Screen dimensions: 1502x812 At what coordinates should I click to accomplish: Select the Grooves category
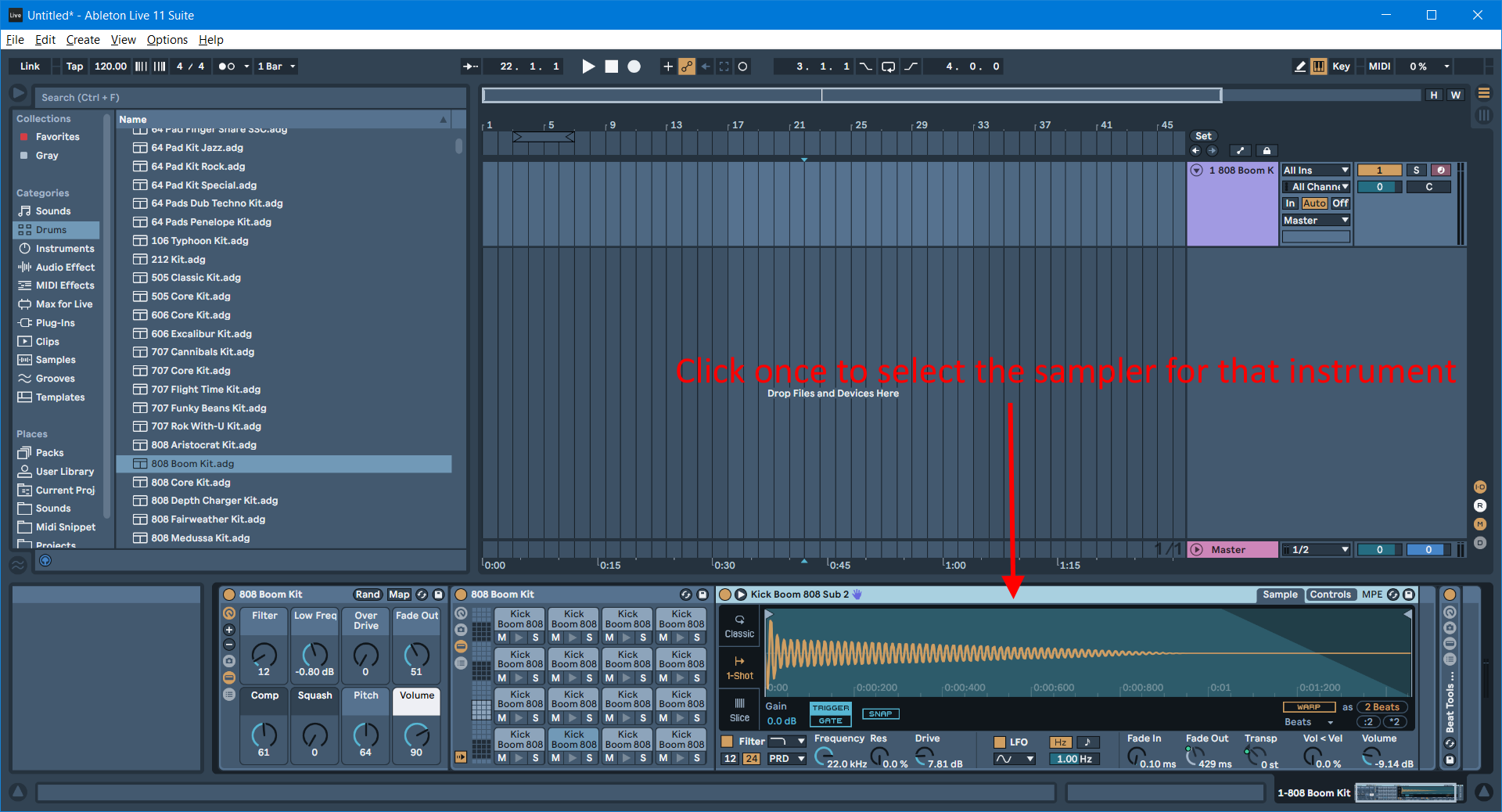(55, 379)
